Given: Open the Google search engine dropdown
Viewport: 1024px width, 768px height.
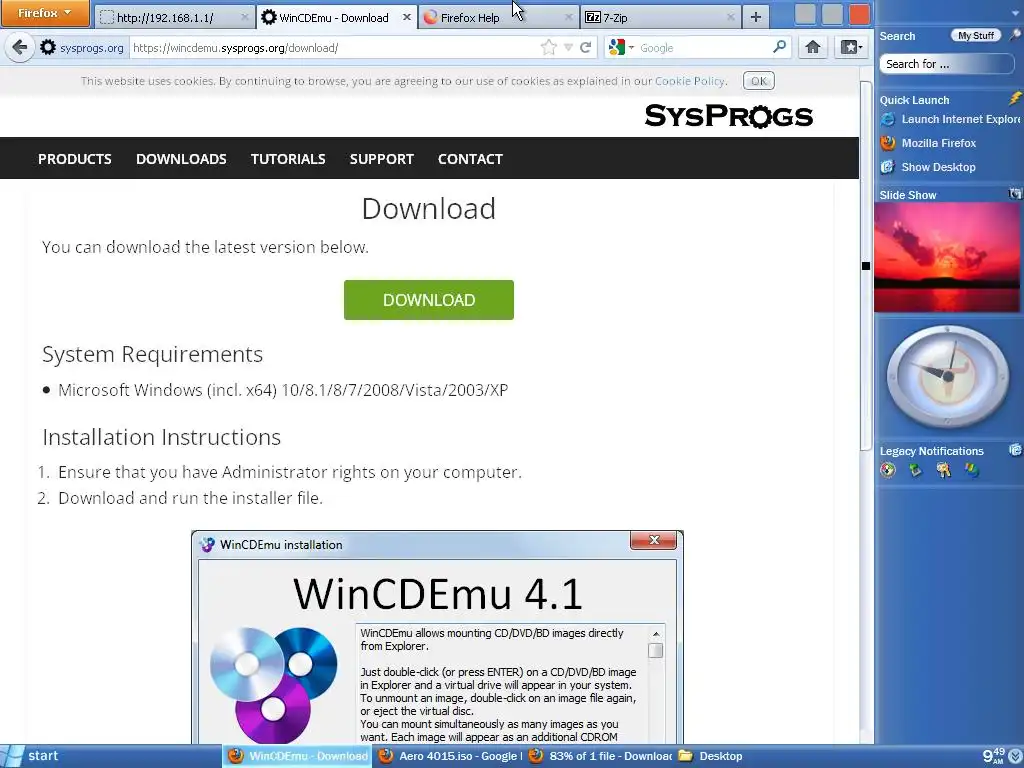Looking at the screenshot, I should point(621,47).
